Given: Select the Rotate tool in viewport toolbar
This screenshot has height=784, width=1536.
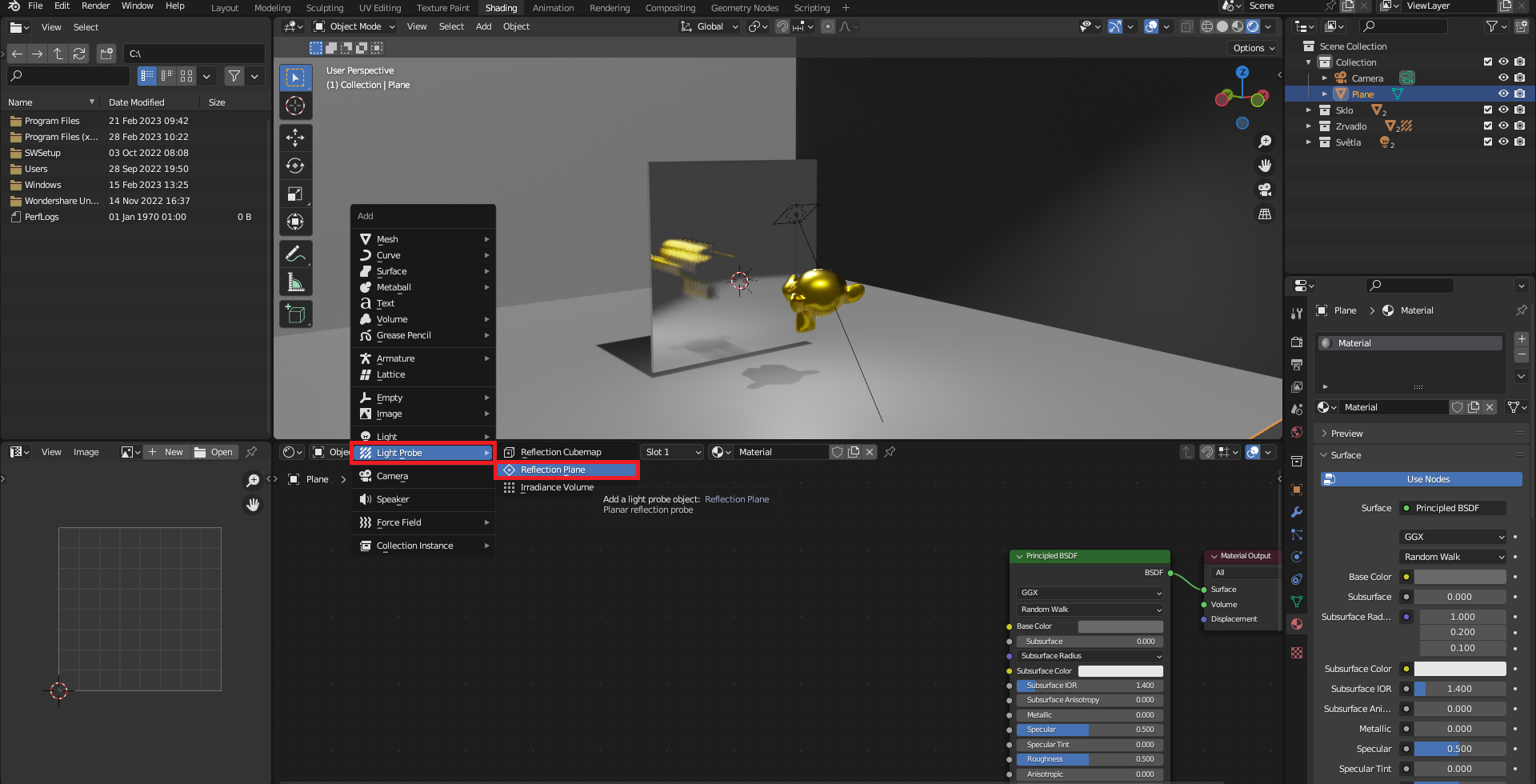Looking at the screenshot, I should click(295, 166).
